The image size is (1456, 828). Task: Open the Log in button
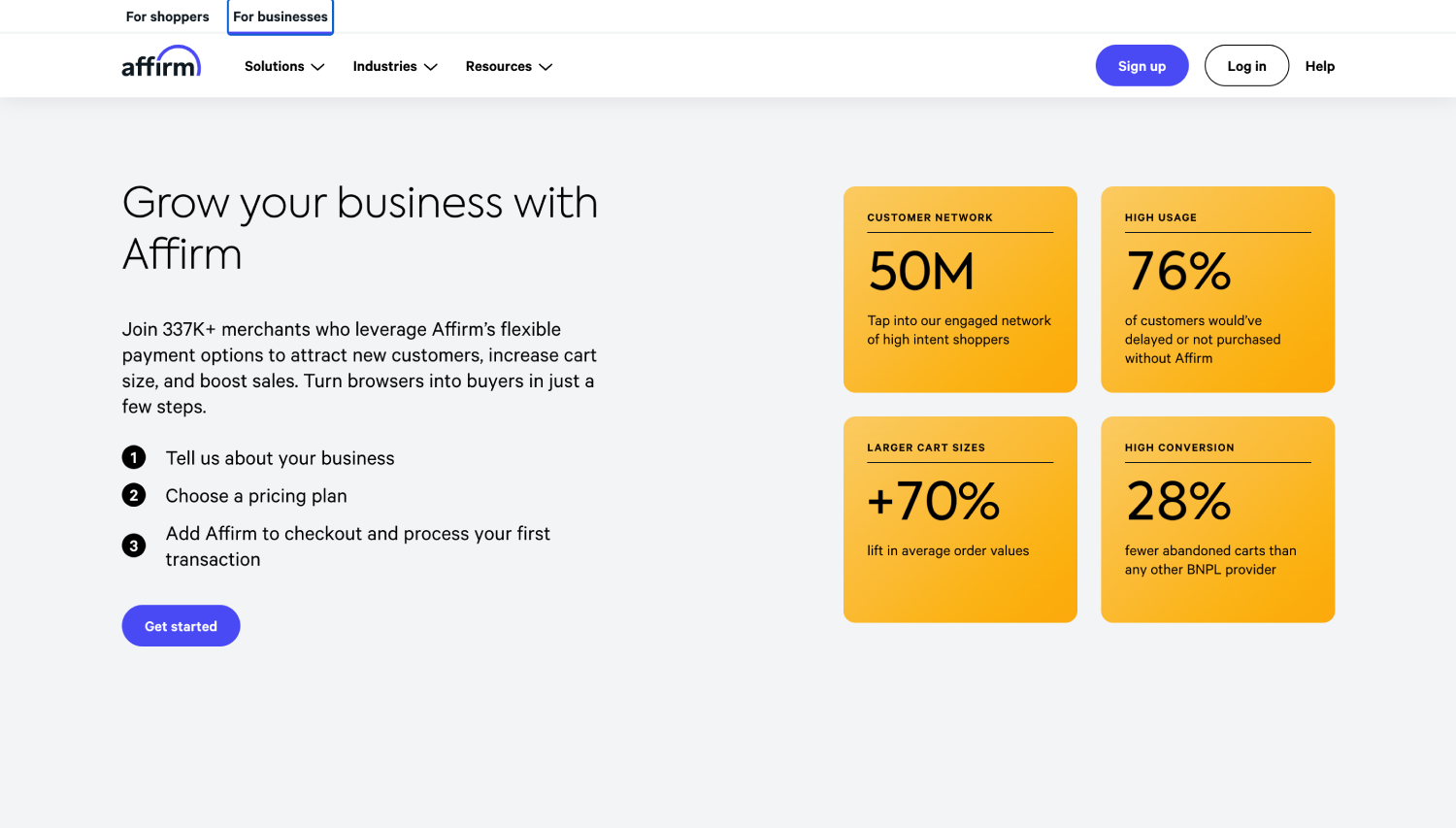(1246, 66)
